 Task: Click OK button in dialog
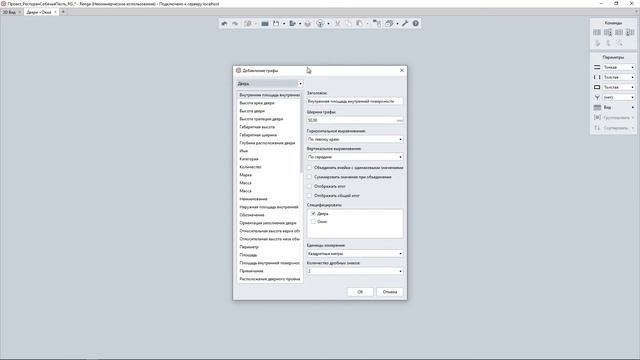[x=360, y=292]
